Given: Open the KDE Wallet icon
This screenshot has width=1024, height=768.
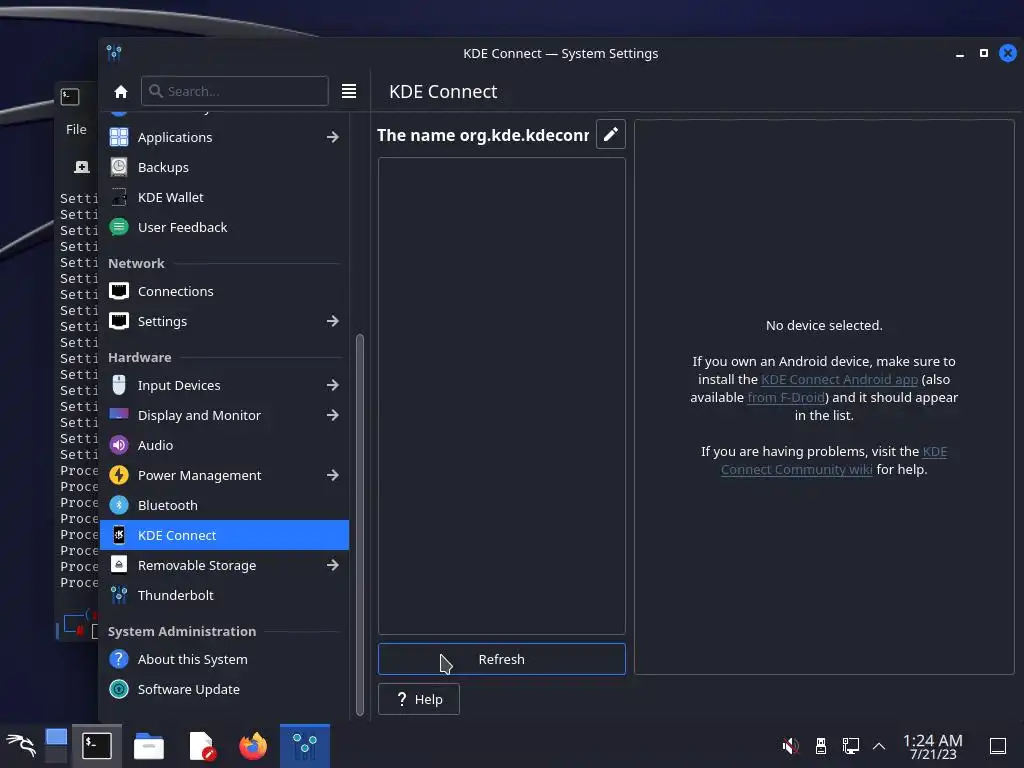Looking at the screenshot, I should click(119, 197).
